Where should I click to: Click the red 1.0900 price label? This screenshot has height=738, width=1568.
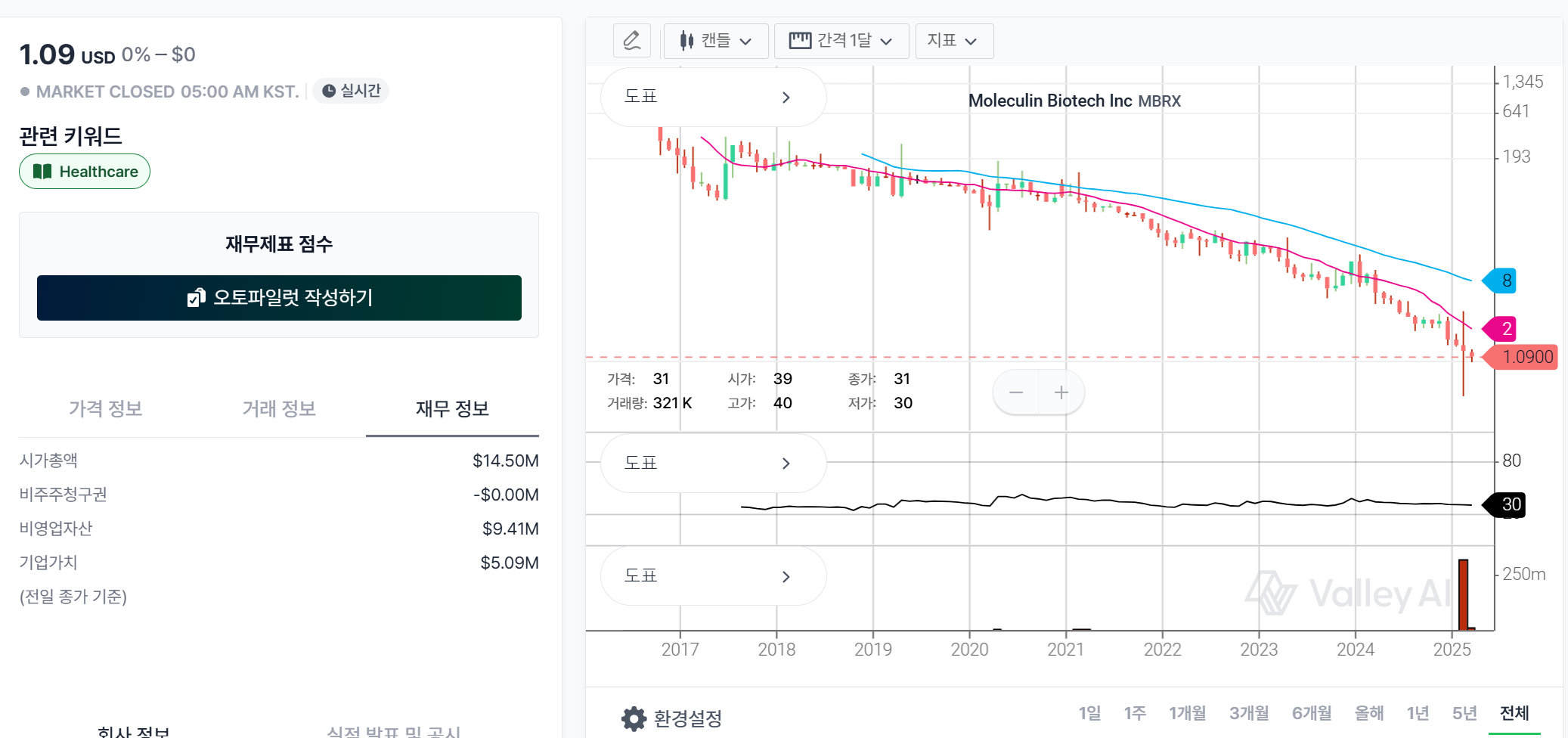tap(1522, 357)
